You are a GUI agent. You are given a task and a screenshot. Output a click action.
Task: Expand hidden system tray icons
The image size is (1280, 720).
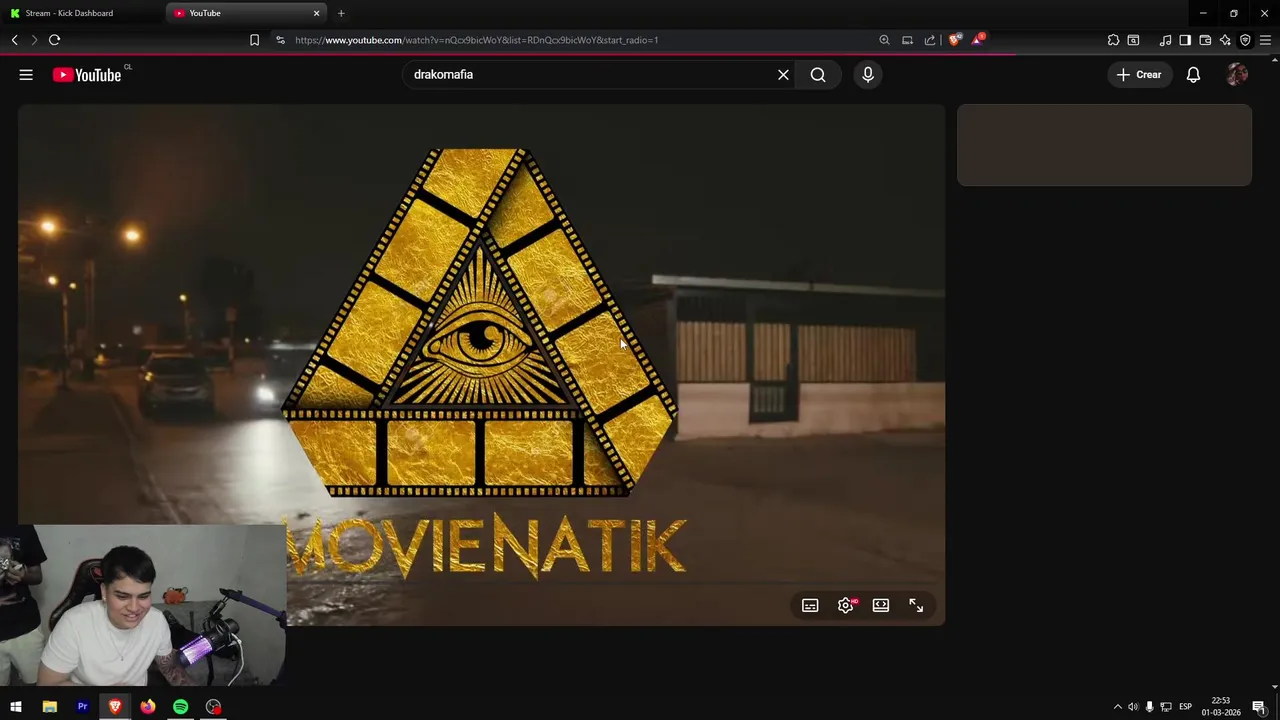click(1117, 707)
